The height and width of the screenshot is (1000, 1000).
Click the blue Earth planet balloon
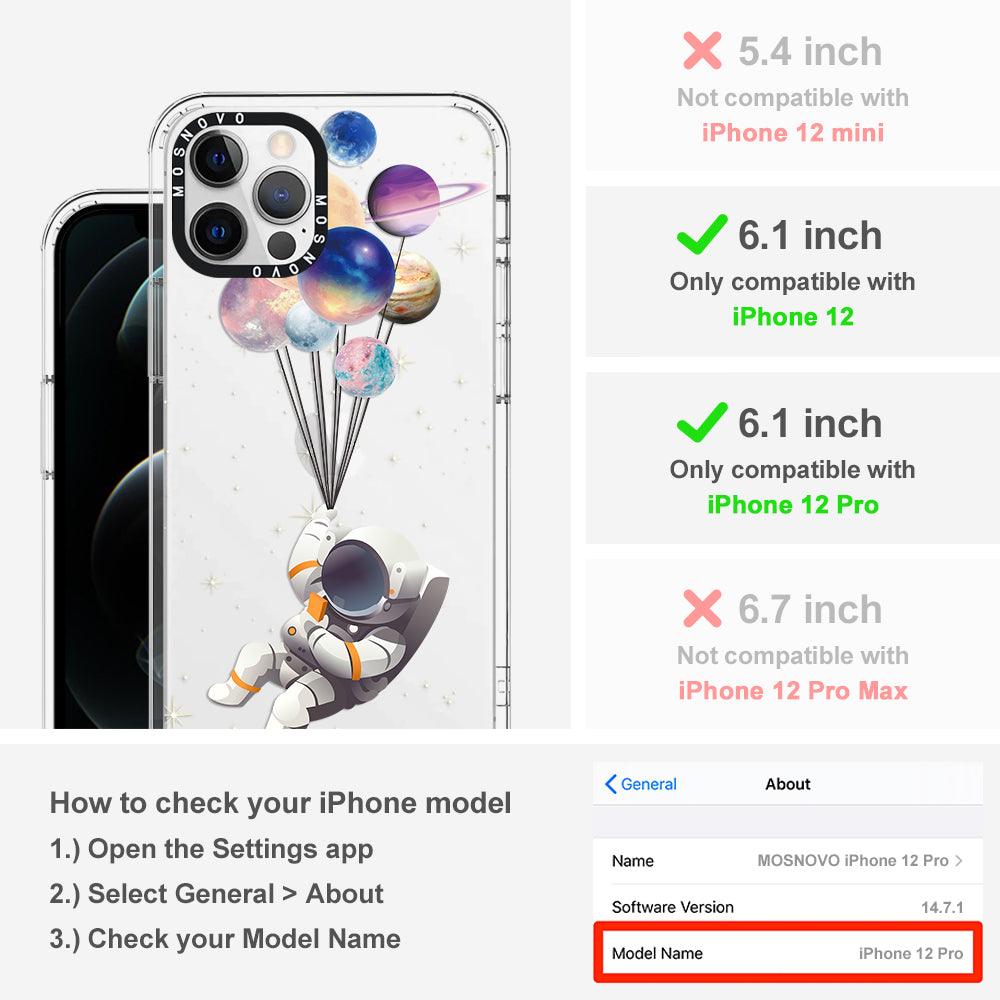348,137
